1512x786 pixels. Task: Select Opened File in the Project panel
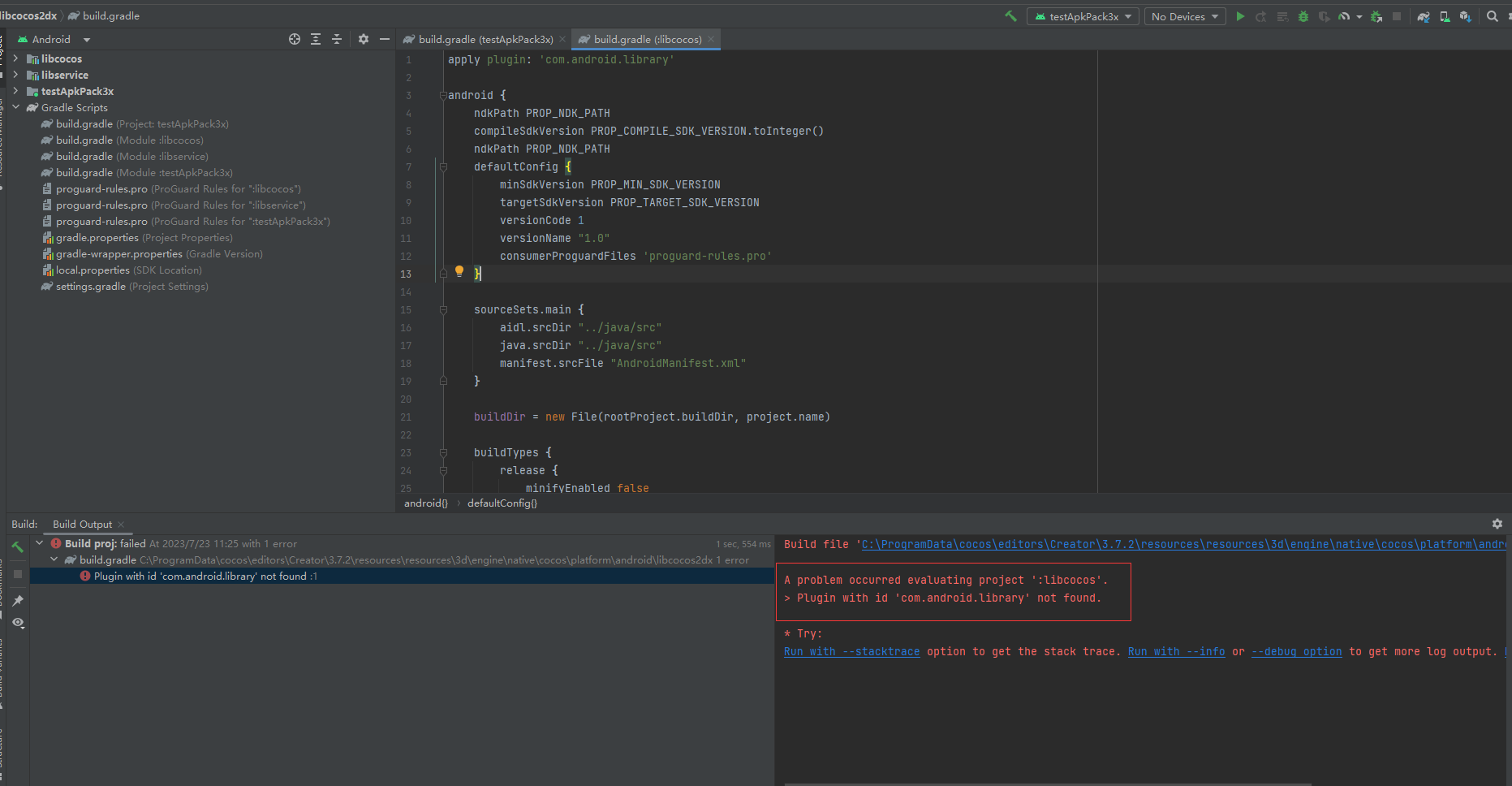[295, 38]
